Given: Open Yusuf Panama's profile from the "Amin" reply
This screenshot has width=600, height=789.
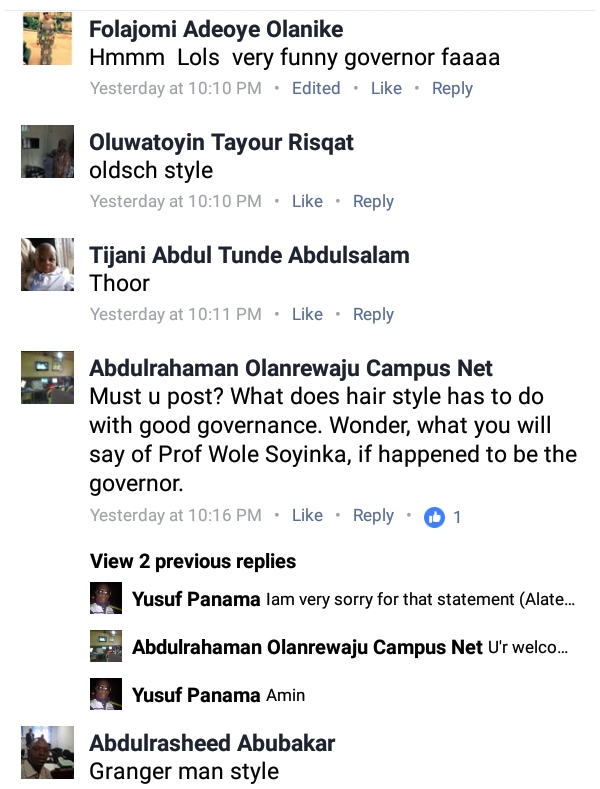Looking at the screenshot, I should coord(196,695).
